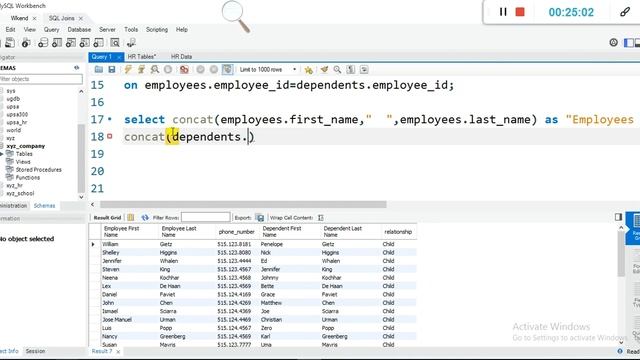Click the Filter Rows input field
Screen dimensions: 640x360
click(x=205, y=218)
